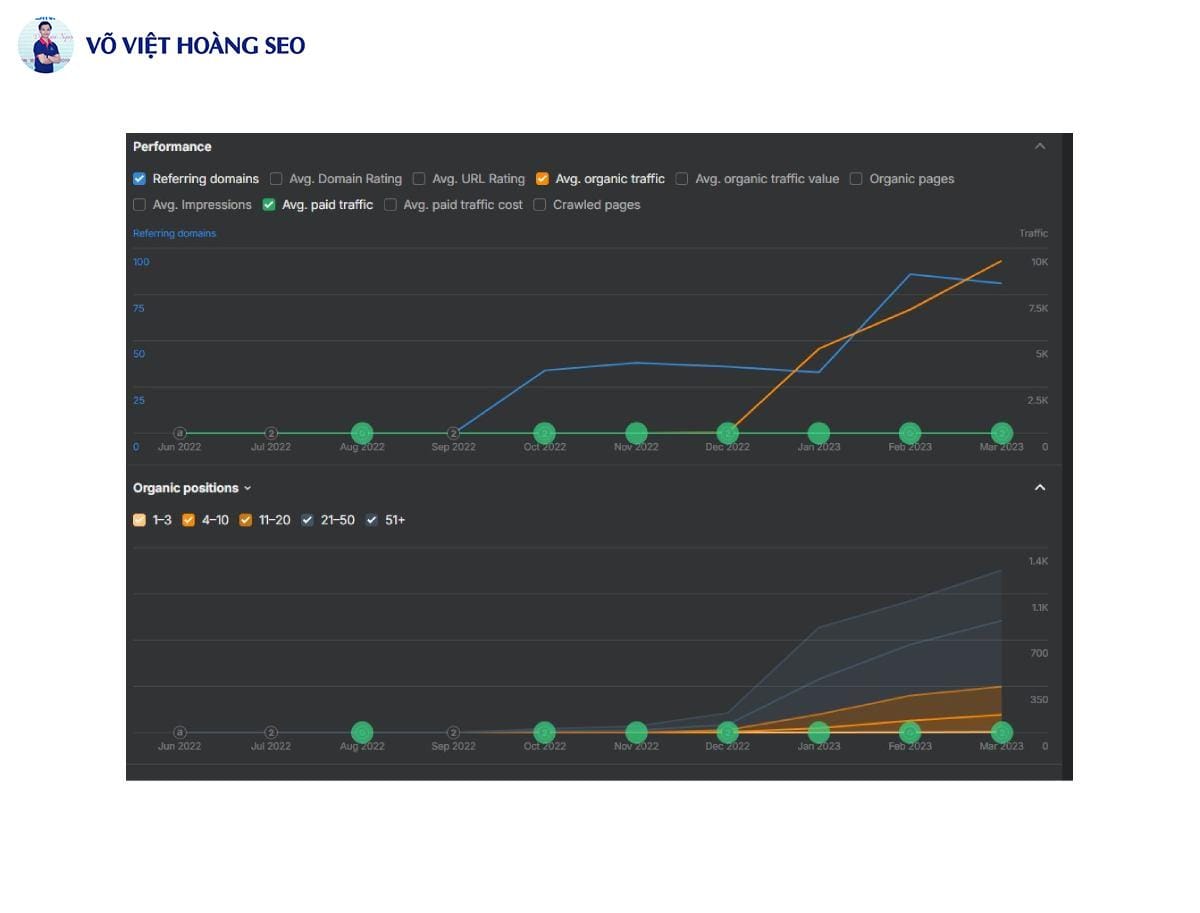Toggle the 1–3 positions color swatch checkbox

(x=140, y=520)
